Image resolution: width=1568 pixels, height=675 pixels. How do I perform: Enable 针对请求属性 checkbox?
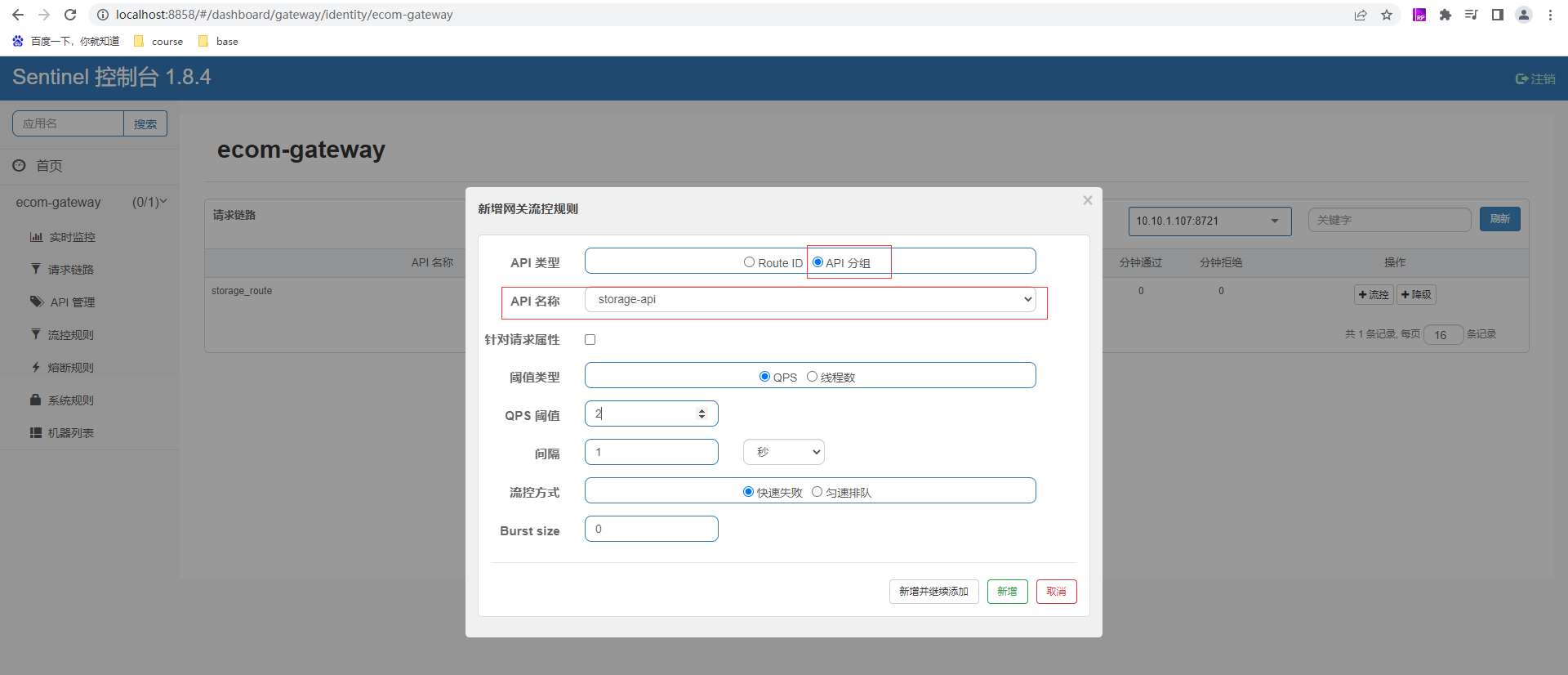tap(590, 339)
